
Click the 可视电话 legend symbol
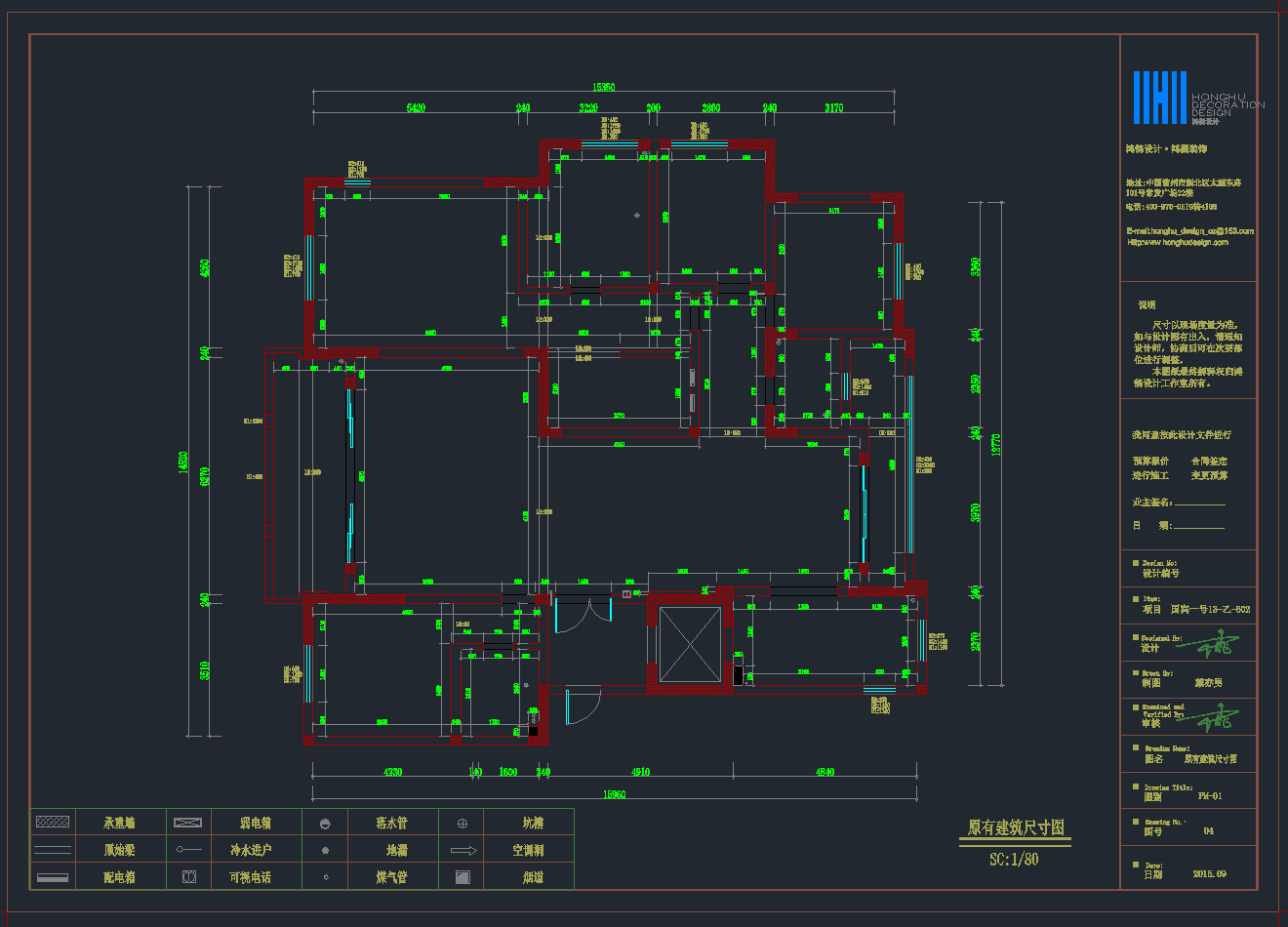pyautogui.click(x=189, y=877)
